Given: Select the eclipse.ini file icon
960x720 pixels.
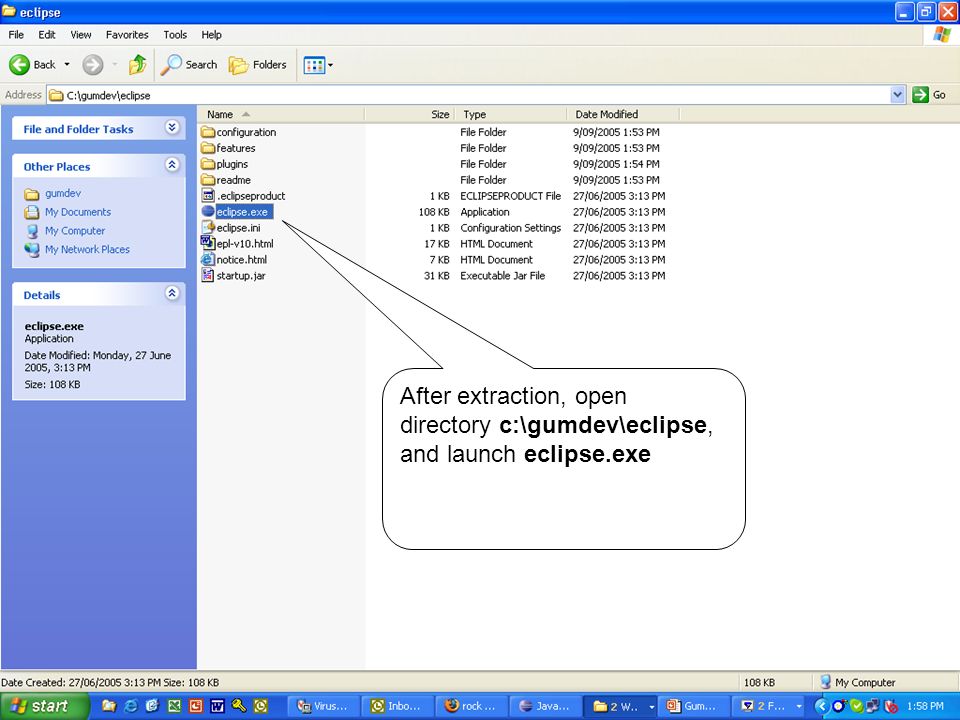Looking at the screenshot, I should [x=208, y=228].
